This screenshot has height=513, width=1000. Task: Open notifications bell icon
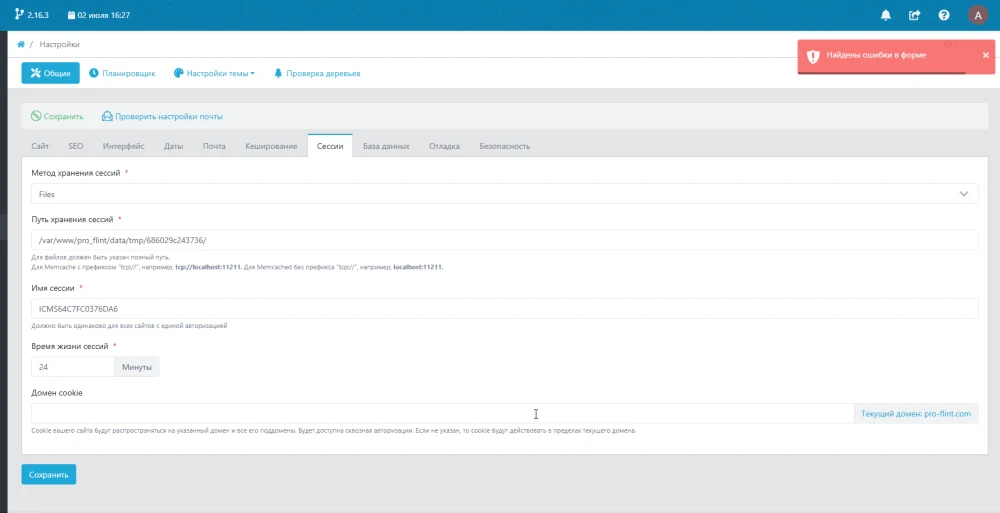886,15
